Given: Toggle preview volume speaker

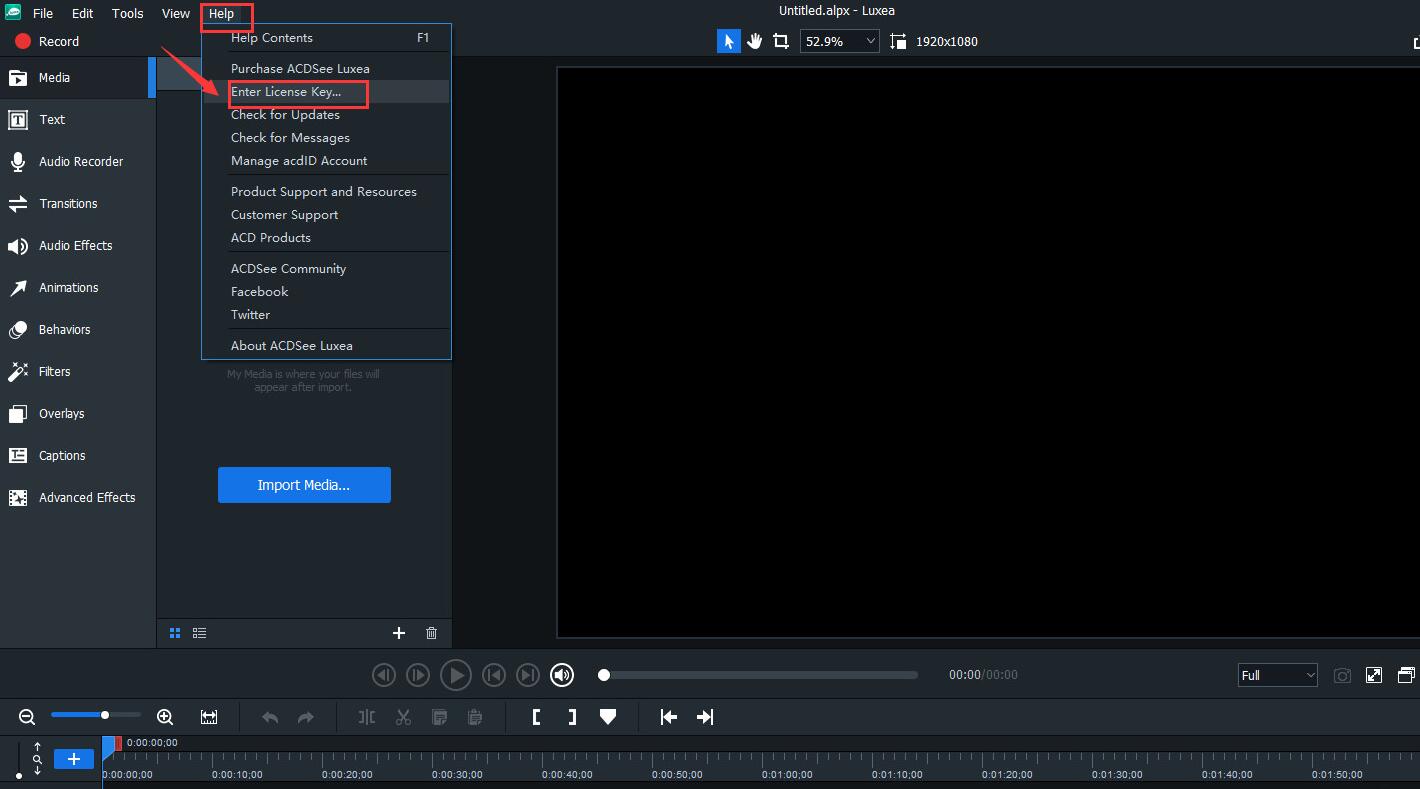Looking at the screenshot, I should coord(562,675).
